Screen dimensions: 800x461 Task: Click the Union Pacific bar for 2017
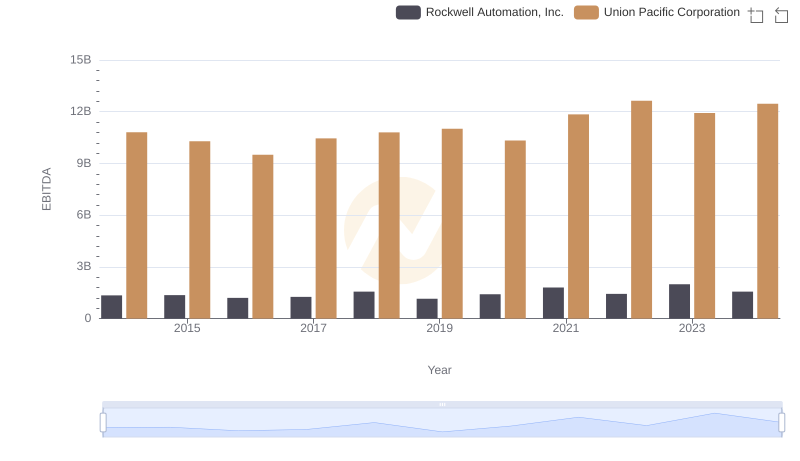(x=326, y=228)
